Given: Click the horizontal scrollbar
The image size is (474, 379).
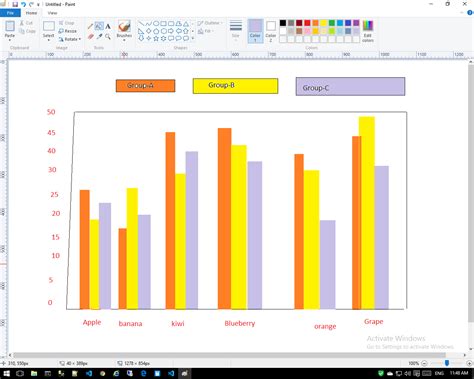Looking at the screenshot, I should point(229,355).
